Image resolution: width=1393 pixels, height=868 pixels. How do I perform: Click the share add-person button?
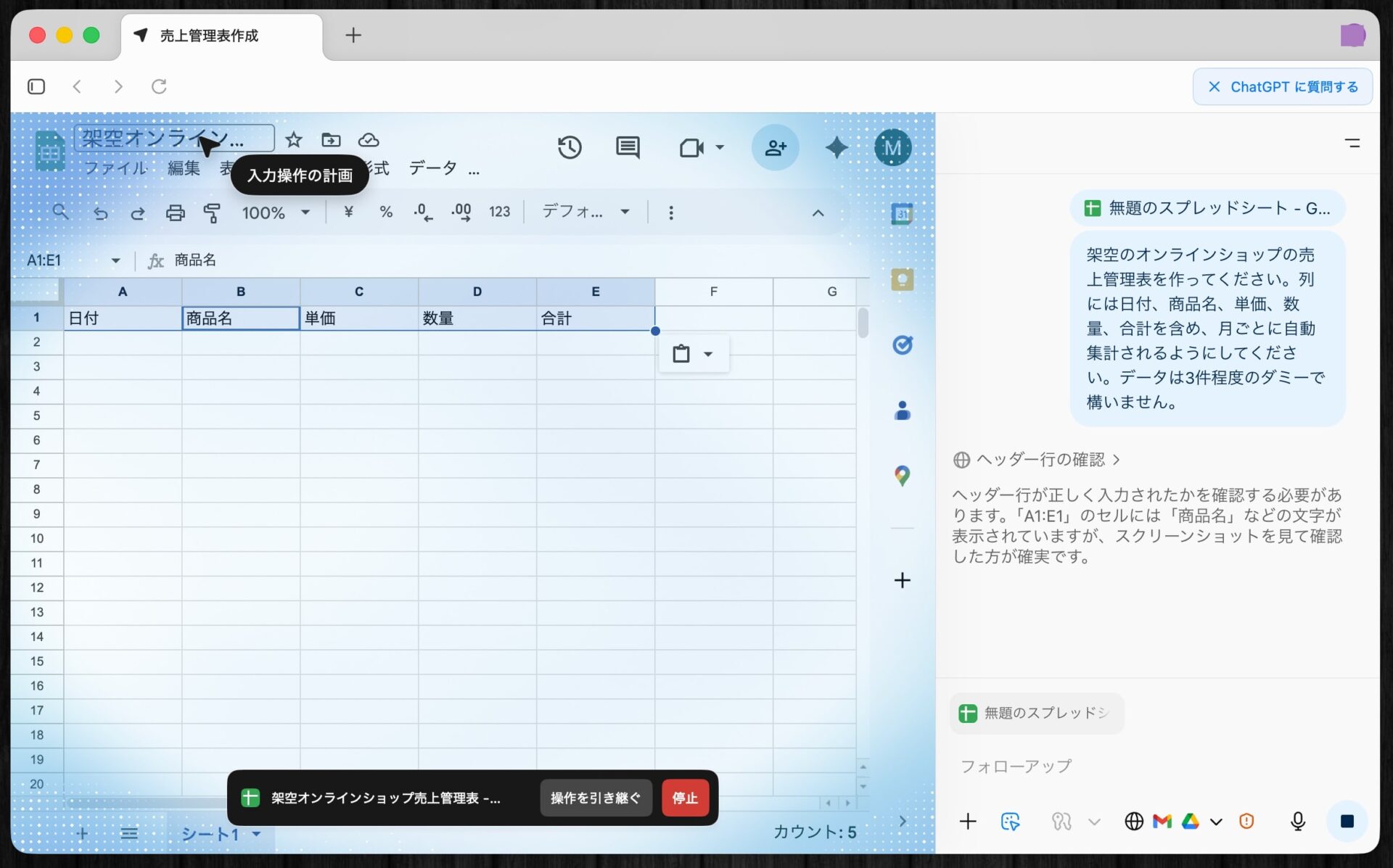click(775, 147)
